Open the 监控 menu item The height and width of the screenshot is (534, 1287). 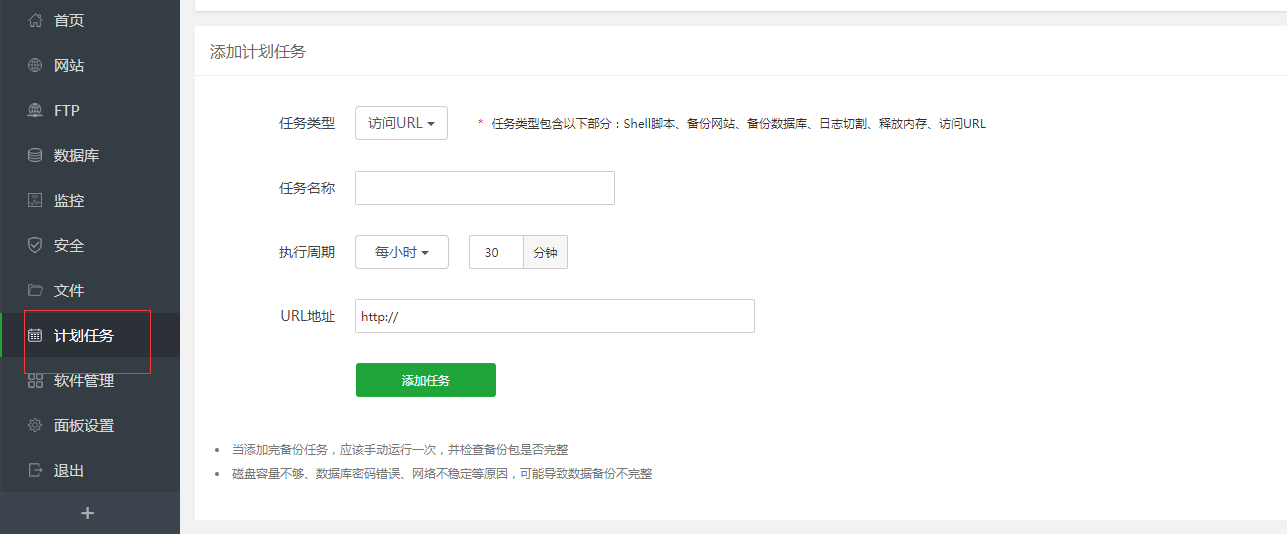[90, 200]
